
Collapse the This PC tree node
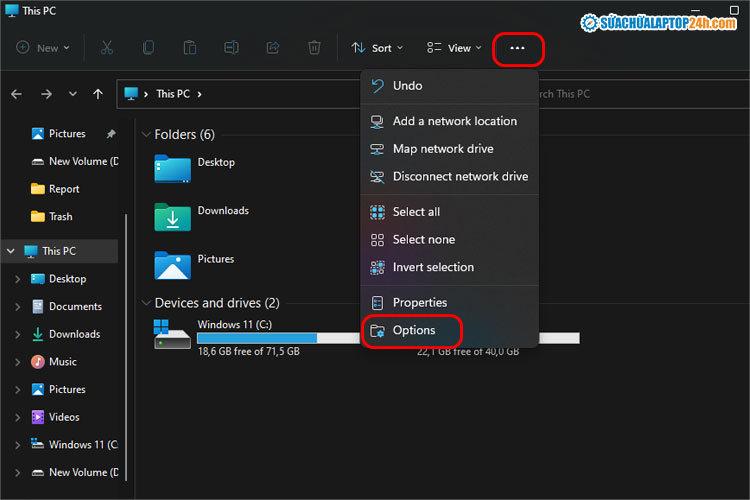point(11,251)
